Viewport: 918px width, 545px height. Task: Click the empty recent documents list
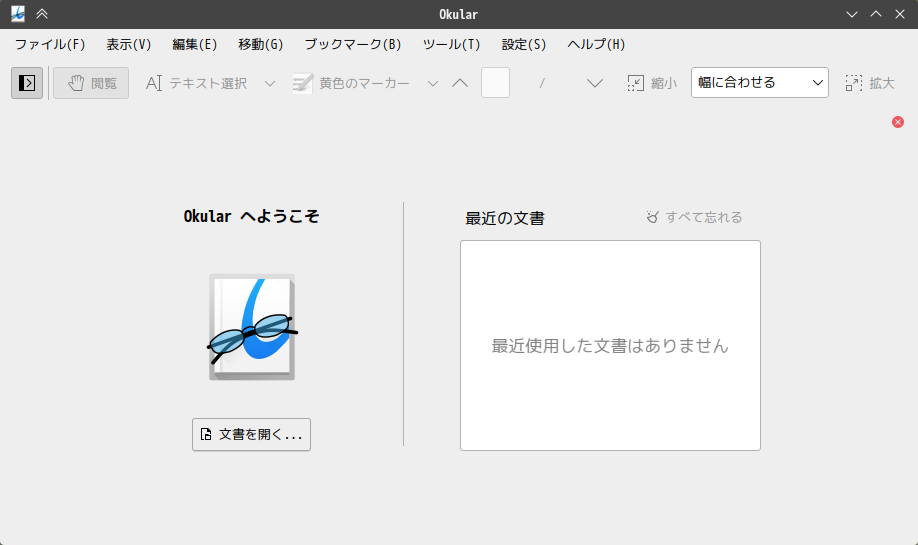click(x=610, y=345)
